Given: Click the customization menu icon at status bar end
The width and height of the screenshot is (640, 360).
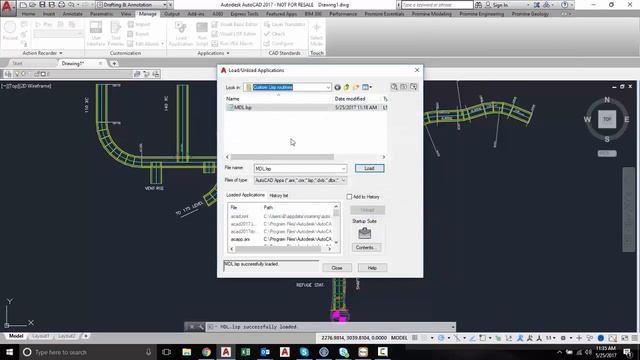Looking at the screenshot, I should coord(635,338).
